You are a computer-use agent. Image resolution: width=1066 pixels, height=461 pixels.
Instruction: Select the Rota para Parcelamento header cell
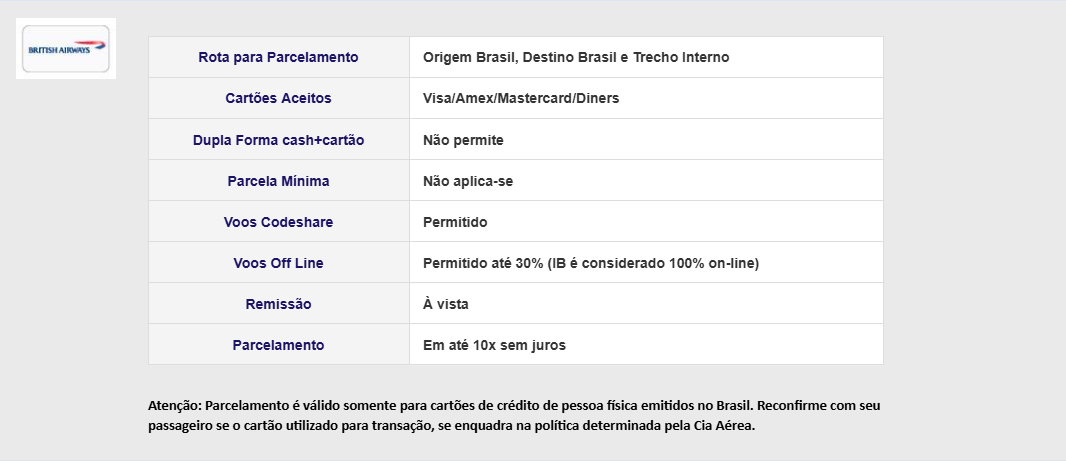279,57
